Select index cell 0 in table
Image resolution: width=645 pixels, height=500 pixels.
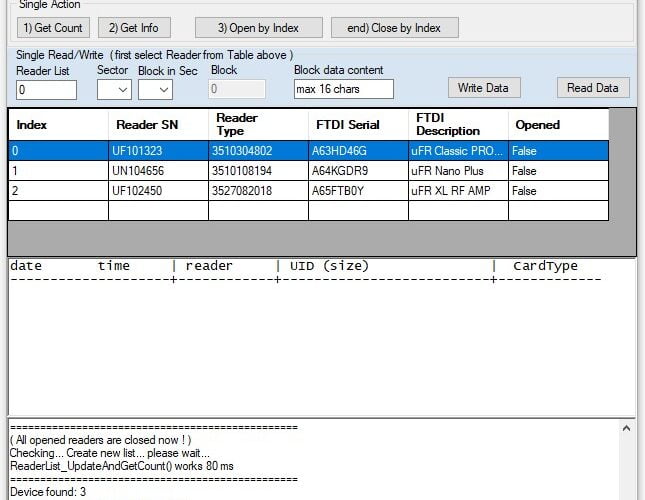[58, 150]
